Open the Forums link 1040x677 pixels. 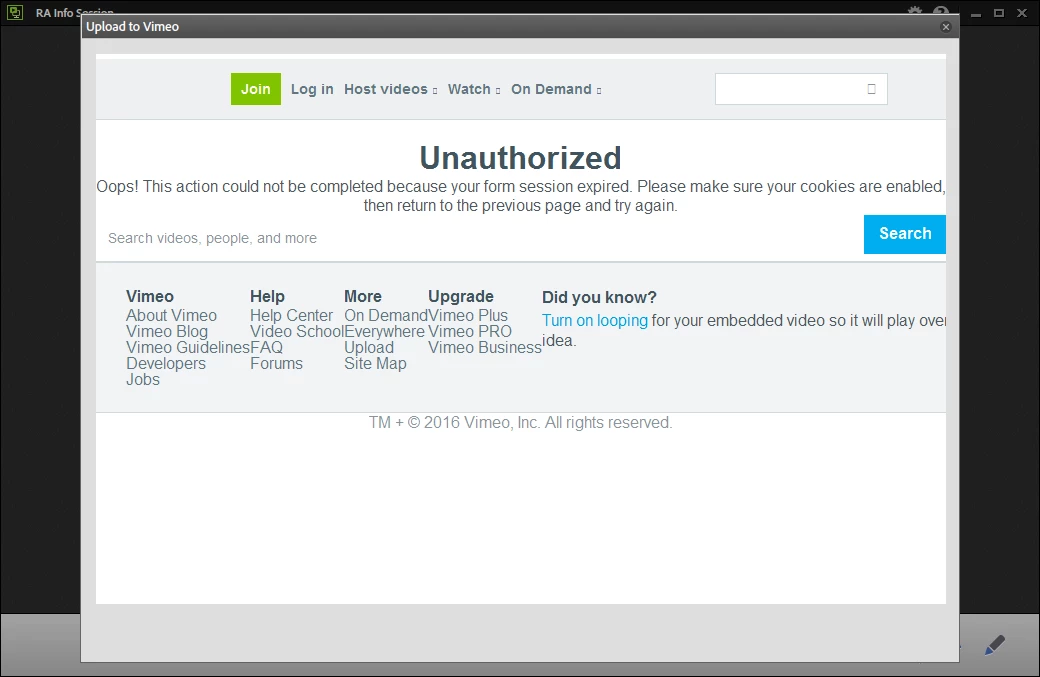tap(276, 363)
